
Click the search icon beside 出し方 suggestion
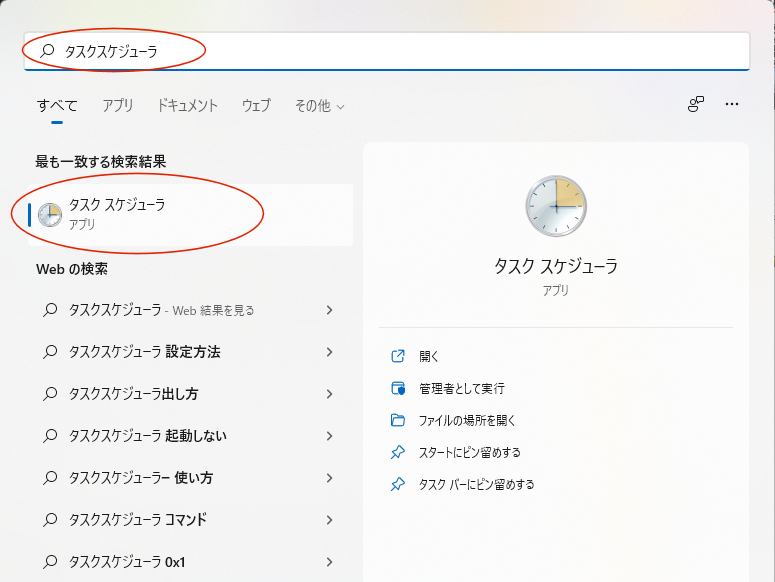point(50,394)
